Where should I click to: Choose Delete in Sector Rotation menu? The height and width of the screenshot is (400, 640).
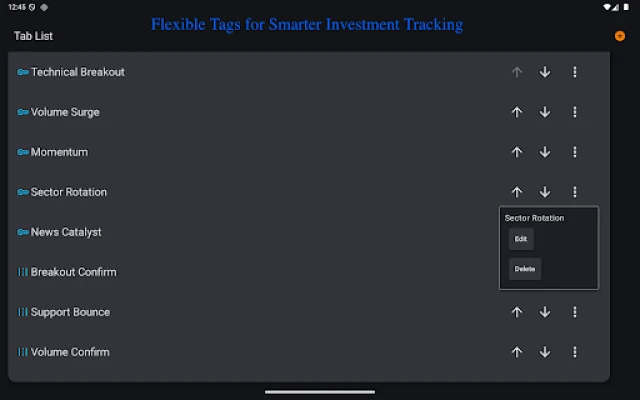525,269
